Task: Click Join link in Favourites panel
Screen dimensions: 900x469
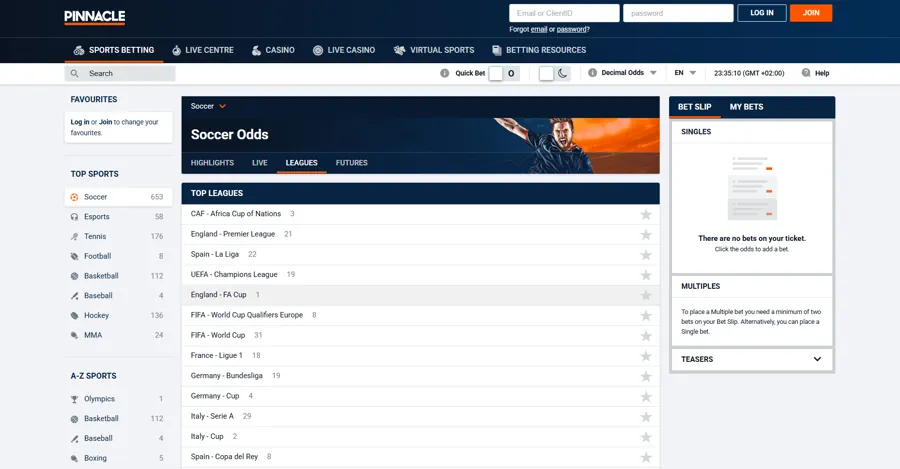Action: [x=106, y=122]
